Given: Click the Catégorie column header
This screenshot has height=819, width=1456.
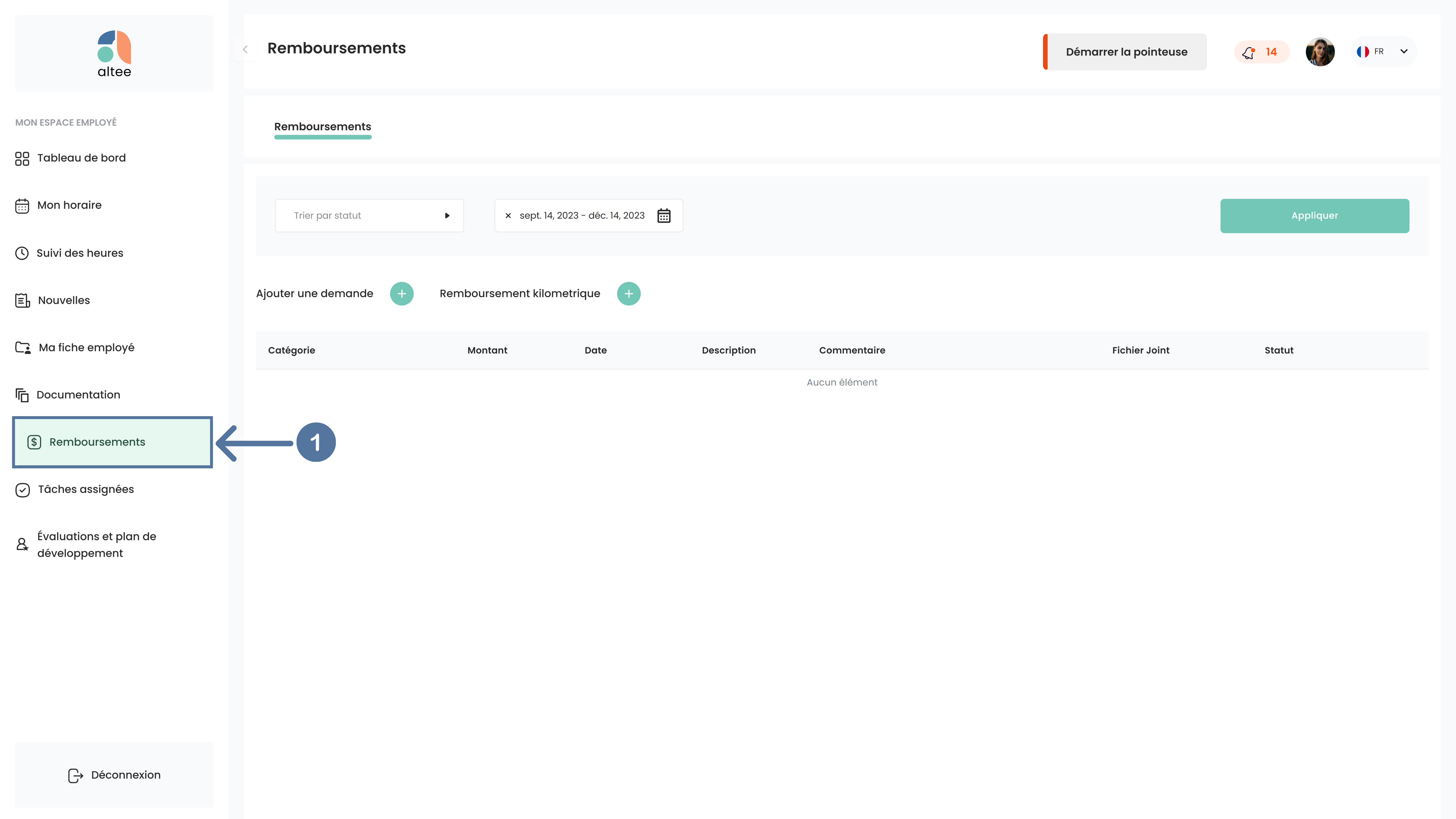Looking at the screenshot, I should (292, 350).
